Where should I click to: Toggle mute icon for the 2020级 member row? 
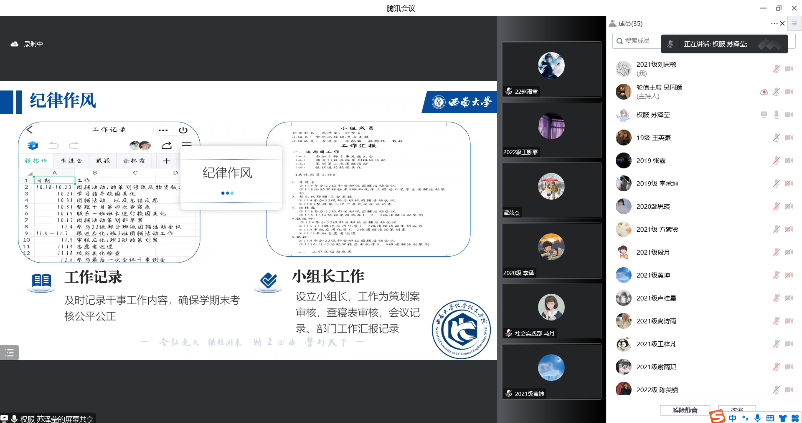coord(777,206)
